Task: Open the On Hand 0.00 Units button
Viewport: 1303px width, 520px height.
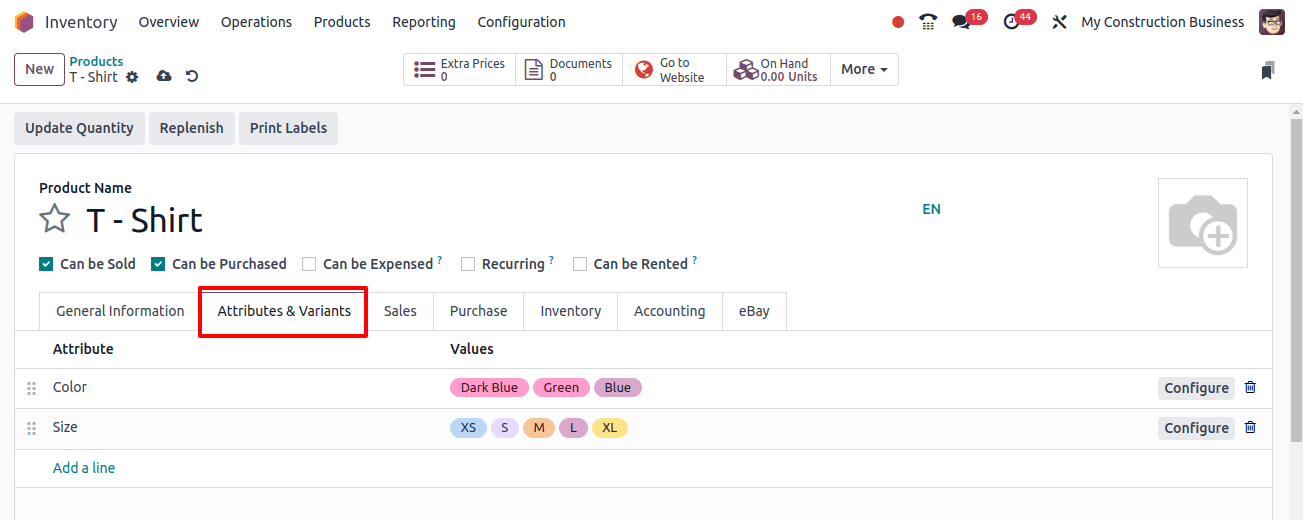Action: click(x=778, y=69)
